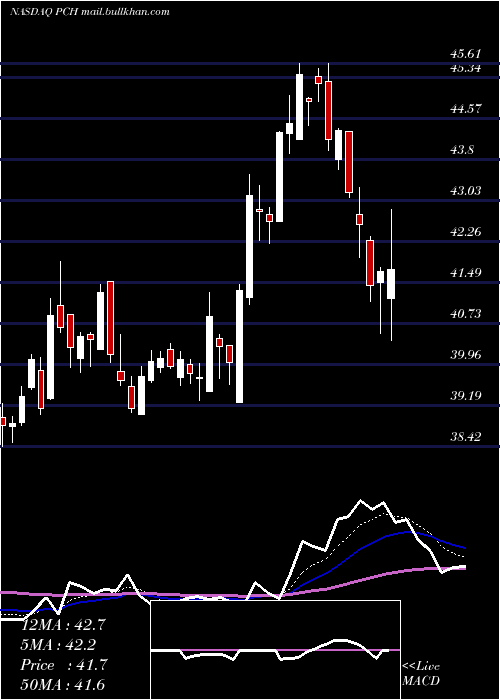Select the 38.42 price axis label

click(x=466, y=436)
